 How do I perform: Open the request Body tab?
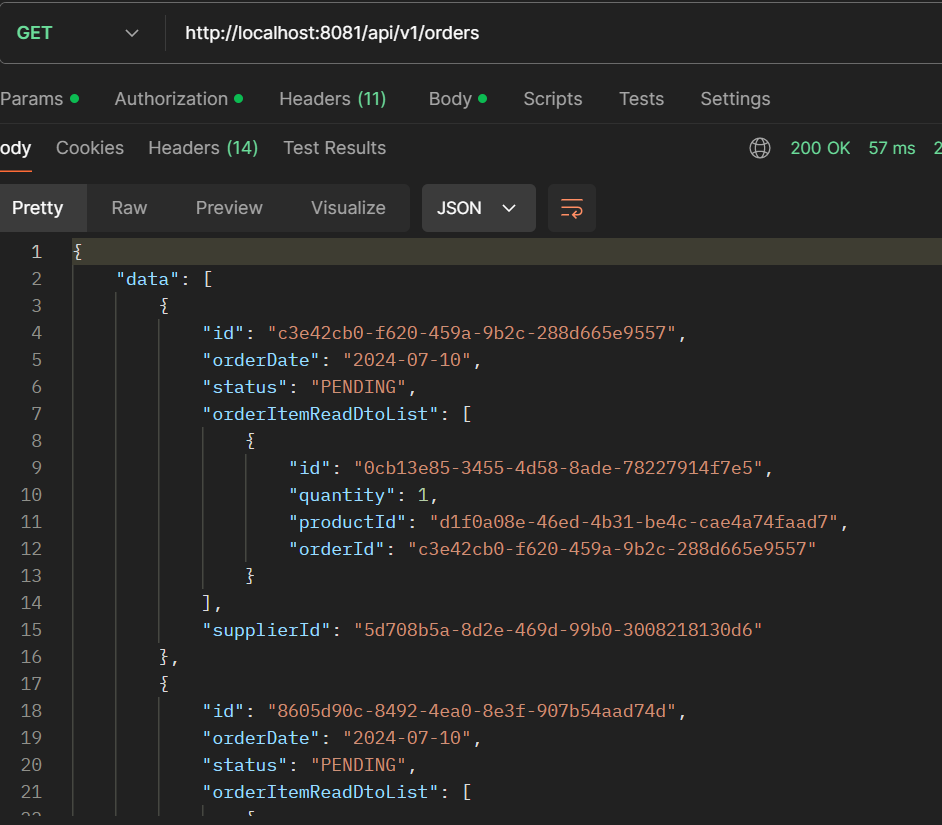(457, 99)
